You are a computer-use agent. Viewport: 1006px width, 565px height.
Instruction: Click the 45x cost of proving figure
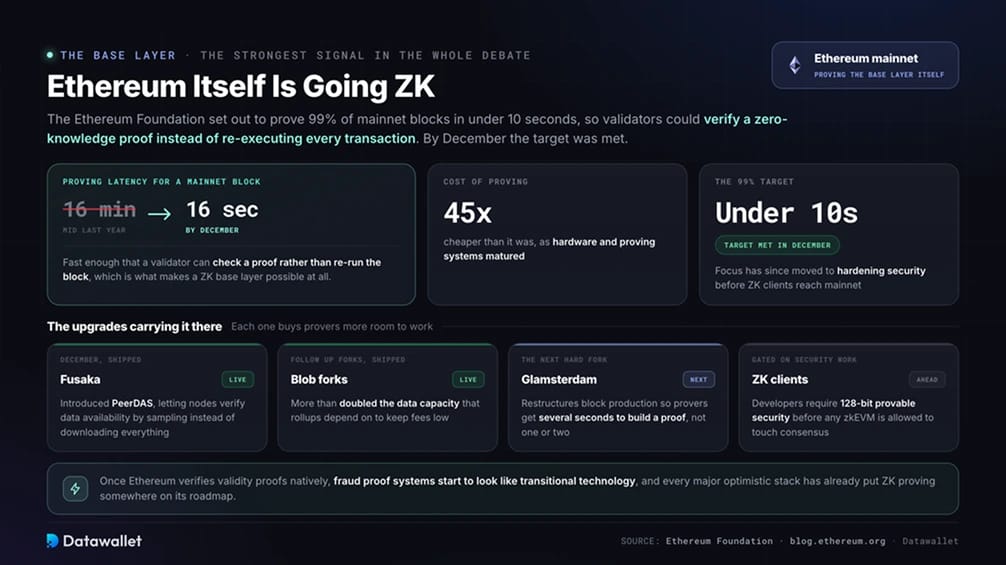(x=468, y=213)
